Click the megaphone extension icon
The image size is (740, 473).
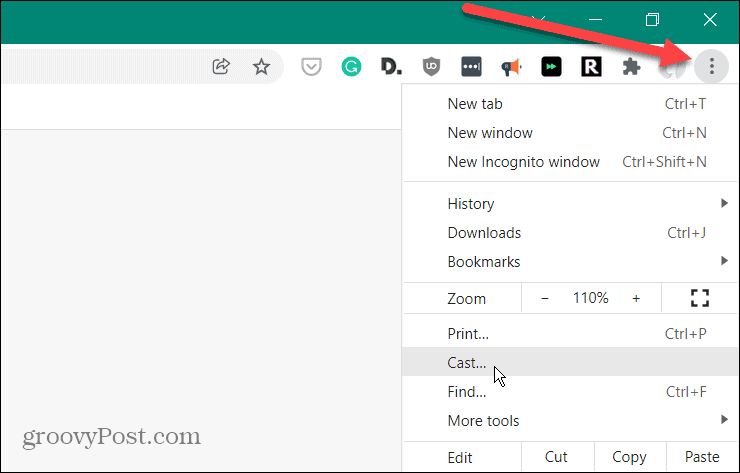511,67
